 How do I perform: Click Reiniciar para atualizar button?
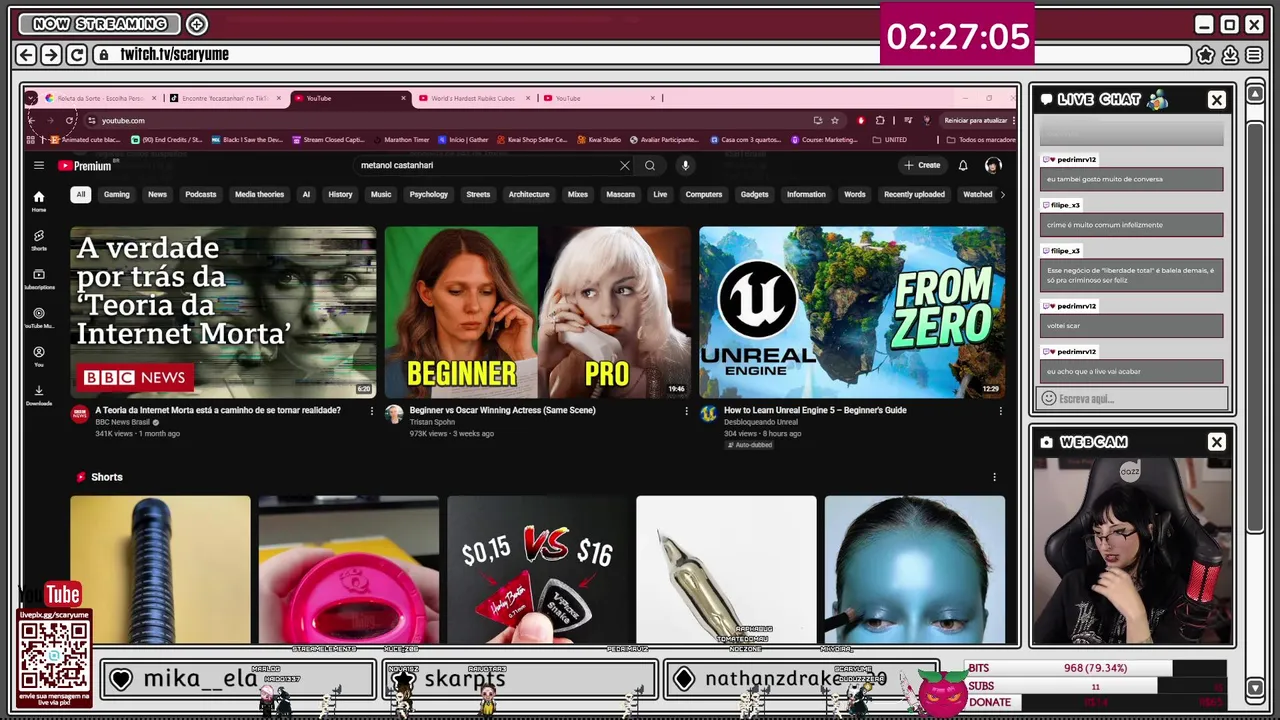[976, 120]
